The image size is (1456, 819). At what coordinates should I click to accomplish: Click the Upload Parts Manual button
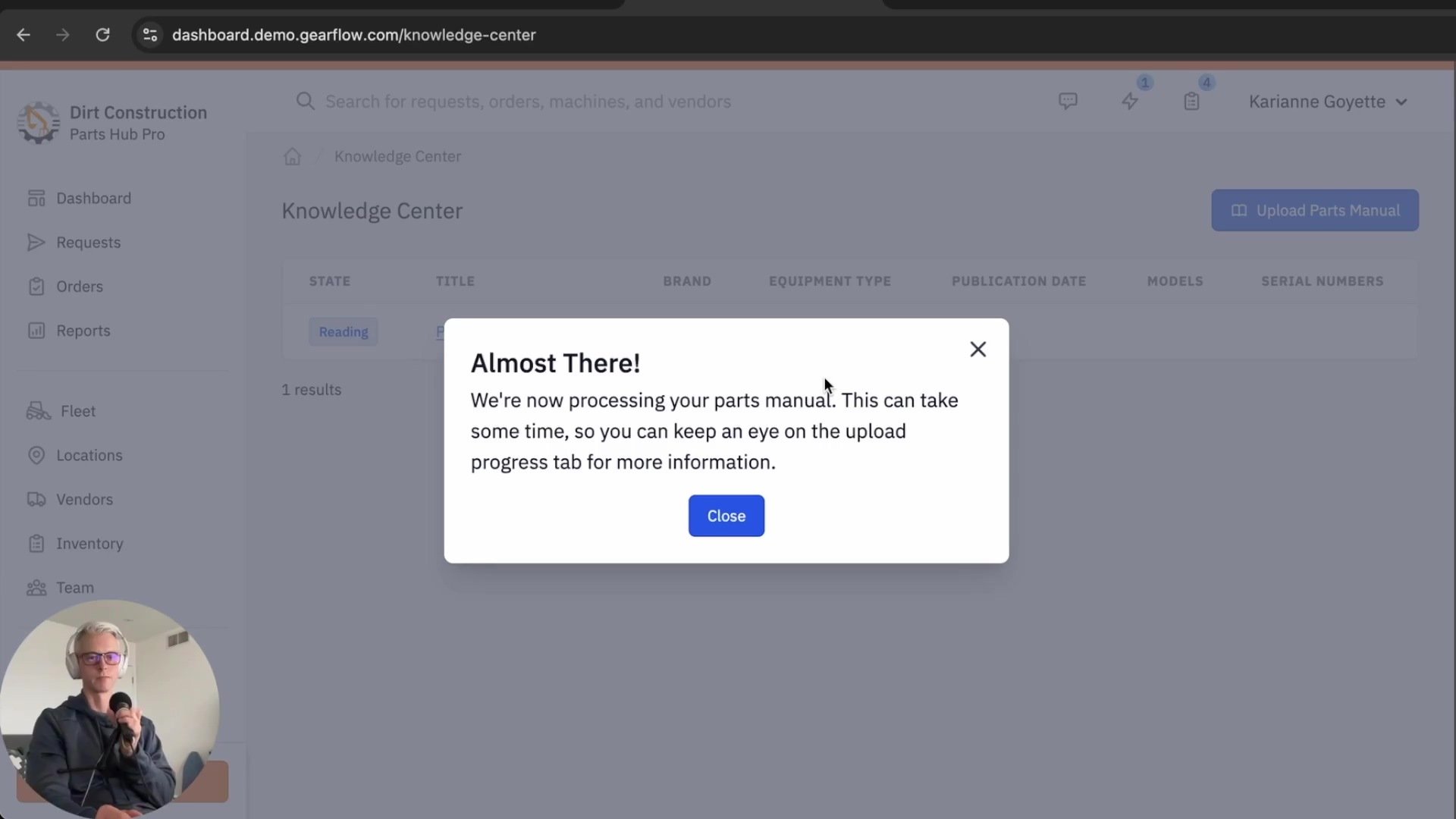point(1314,210)
